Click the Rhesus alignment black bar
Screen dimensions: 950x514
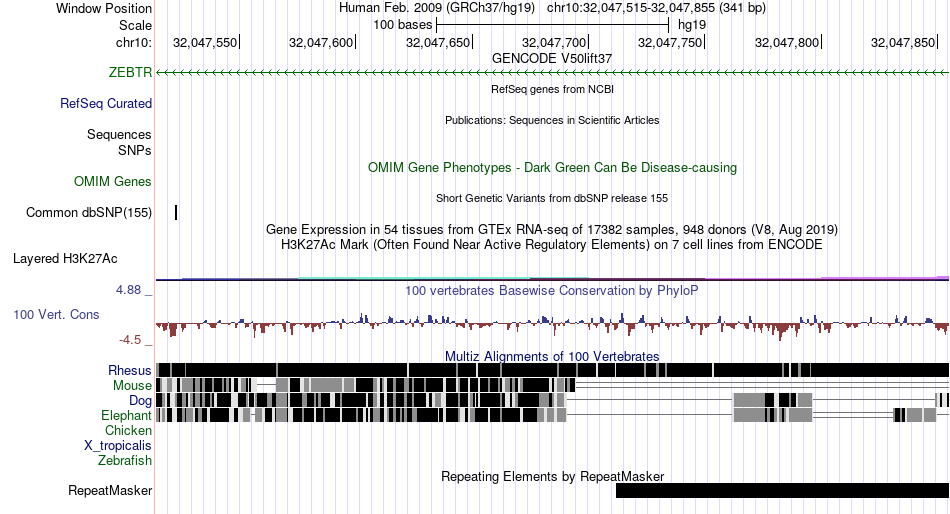[552, 370]
